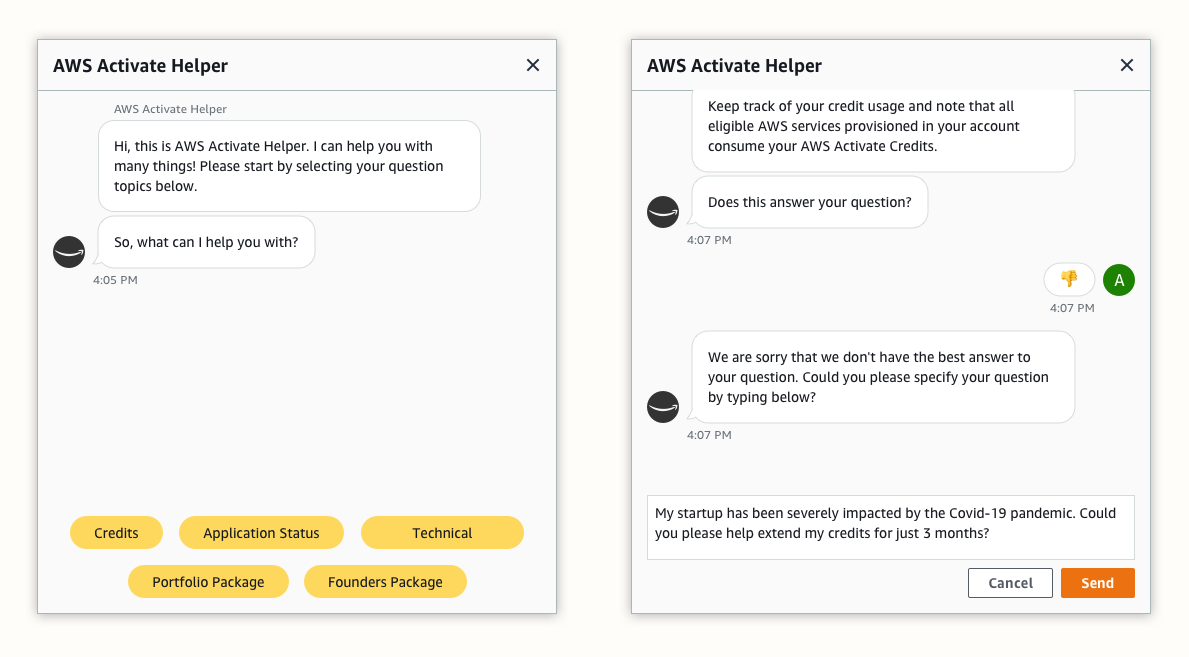The width and height of the screenshot is (1189, 657).
Task: Open the Portfolio Package topic
Action: 208,581
